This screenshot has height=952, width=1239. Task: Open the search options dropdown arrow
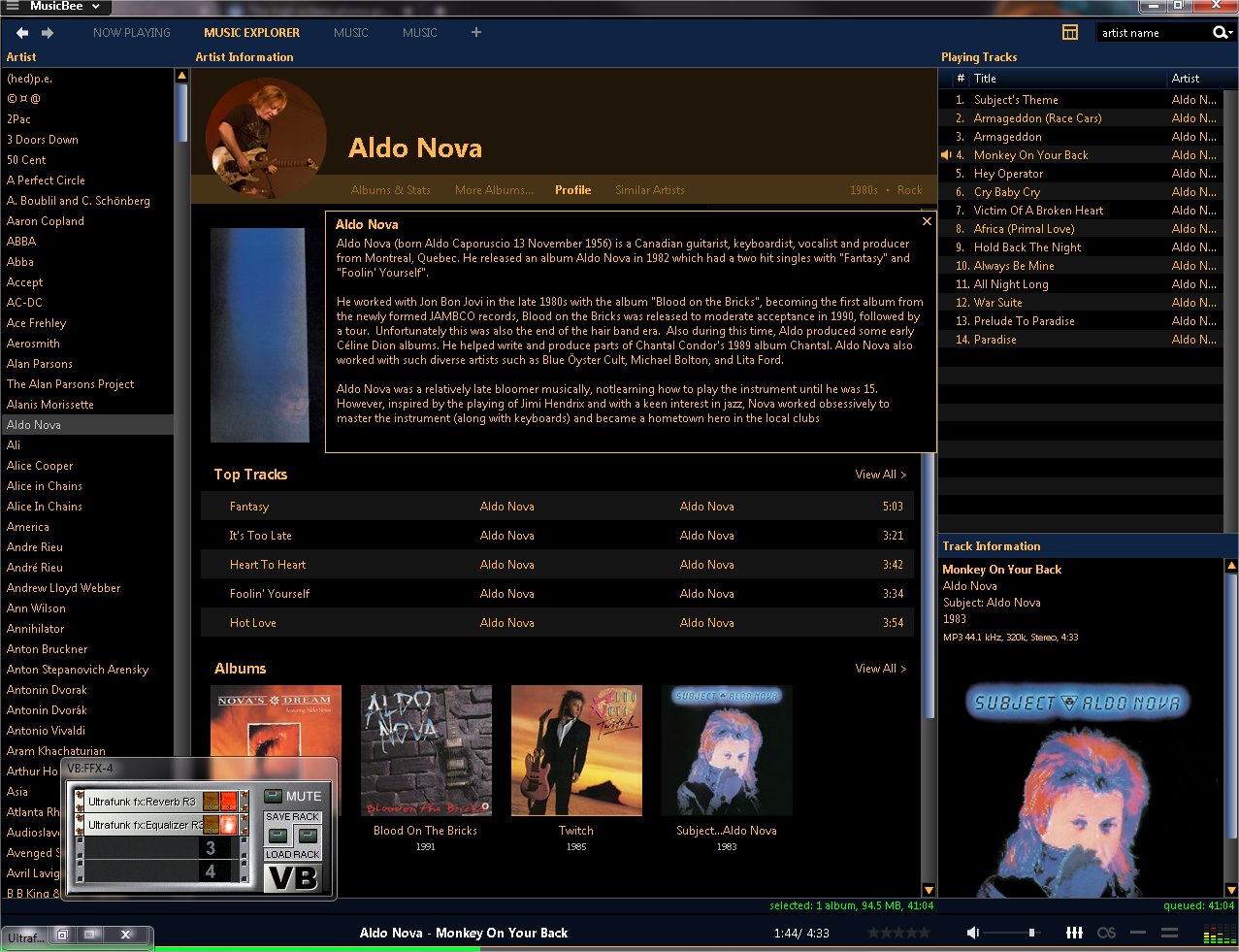click(1230, 33)
